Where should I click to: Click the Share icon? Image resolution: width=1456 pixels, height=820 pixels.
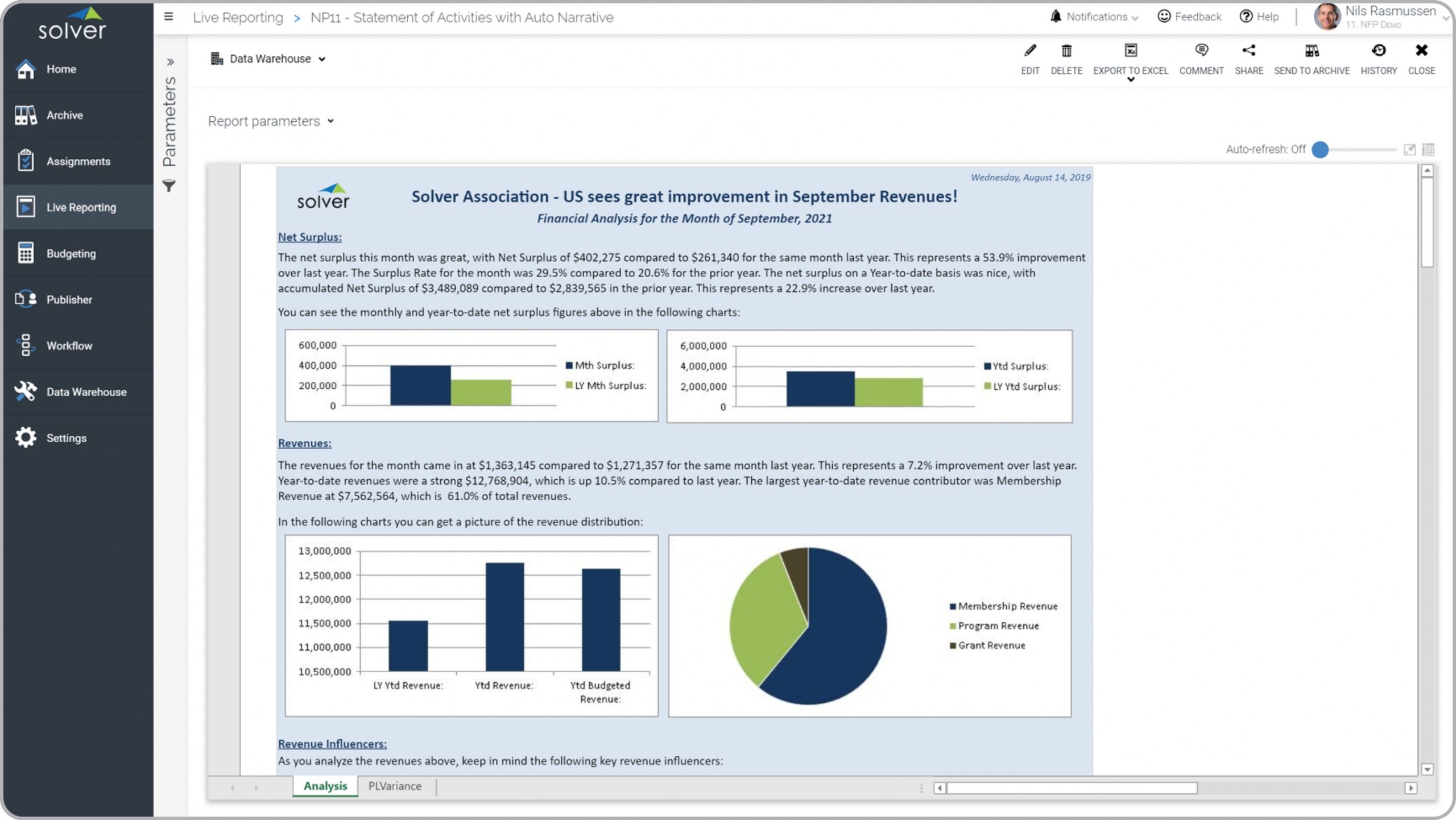coord(1248,51)
